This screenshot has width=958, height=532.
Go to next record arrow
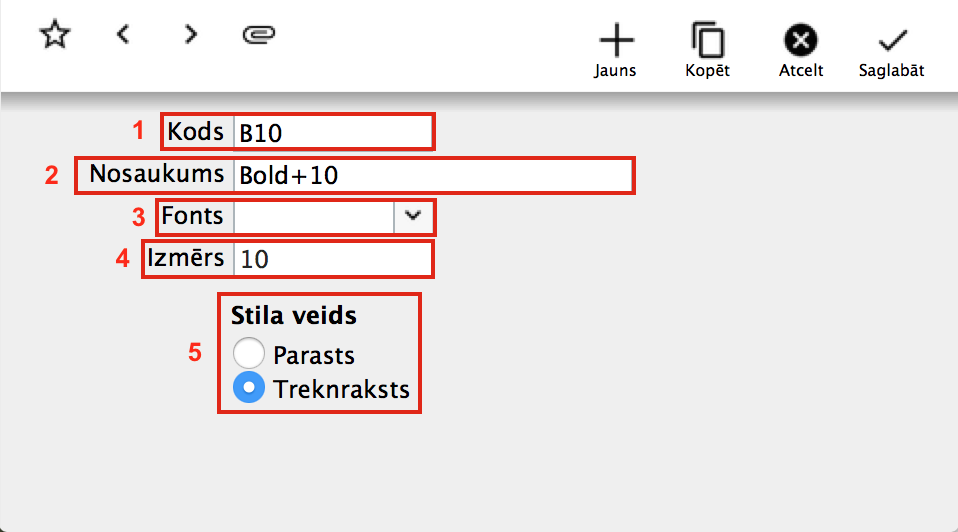click(x=190, y=35)
